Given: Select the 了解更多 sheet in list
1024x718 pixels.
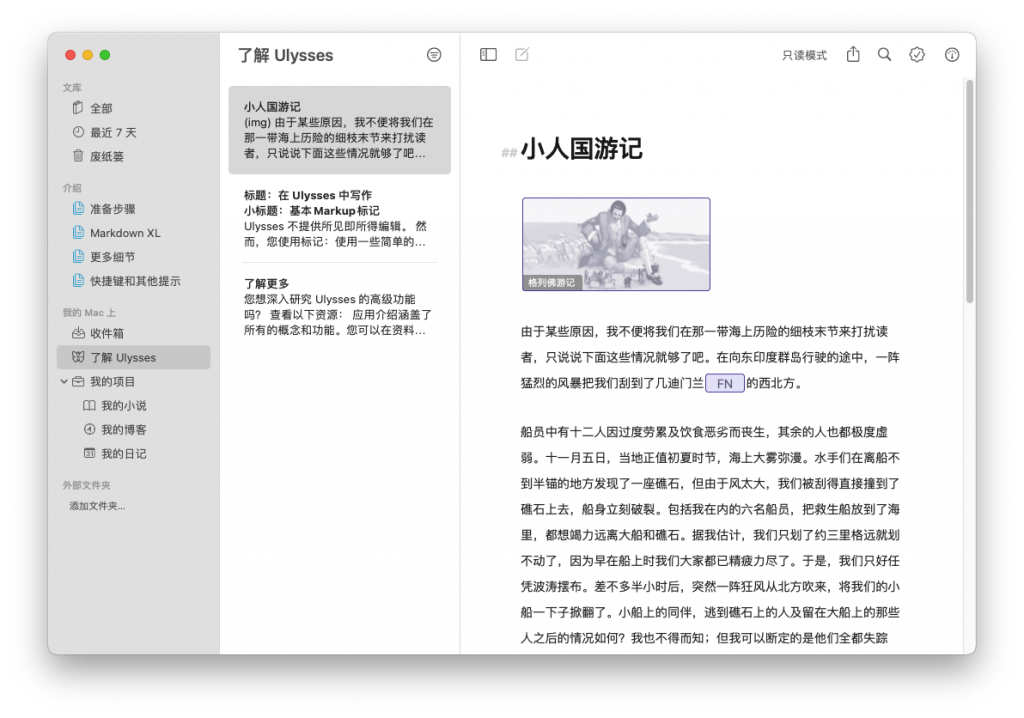Looking at the screenshot, I should [340, 306].
